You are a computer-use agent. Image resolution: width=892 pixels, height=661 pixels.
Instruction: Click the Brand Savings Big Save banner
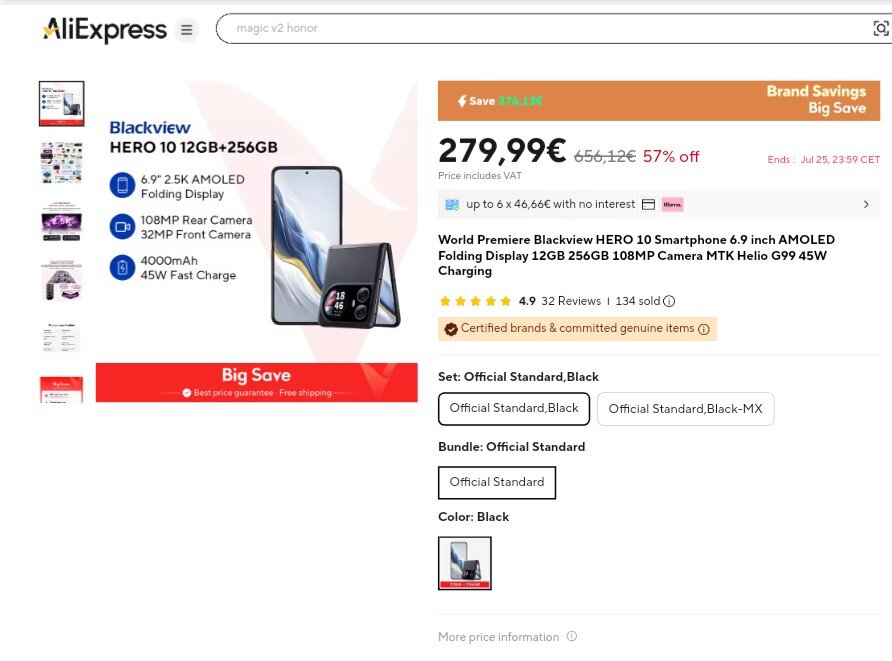(658, 100)
